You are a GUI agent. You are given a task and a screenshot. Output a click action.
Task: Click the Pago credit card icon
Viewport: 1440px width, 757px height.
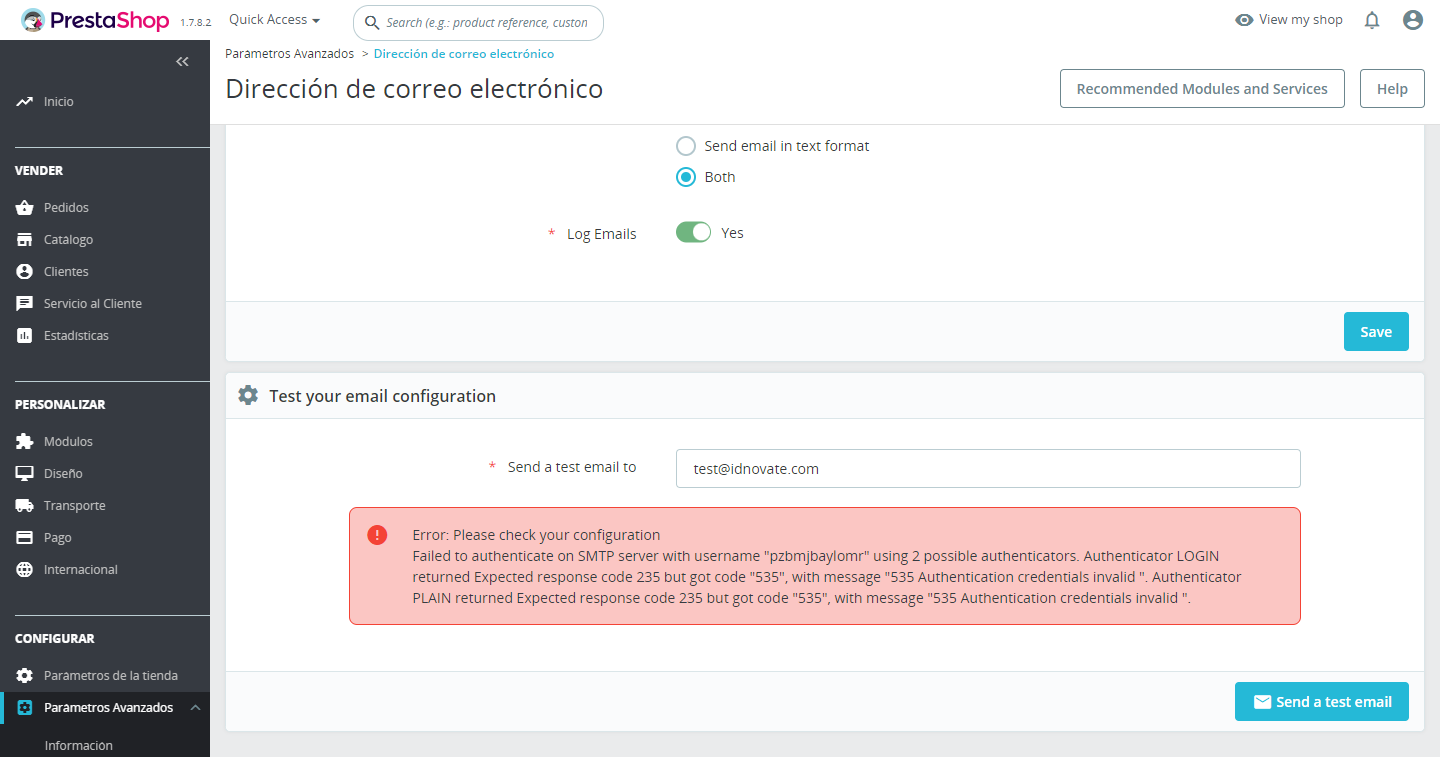(x=25, y=538)
